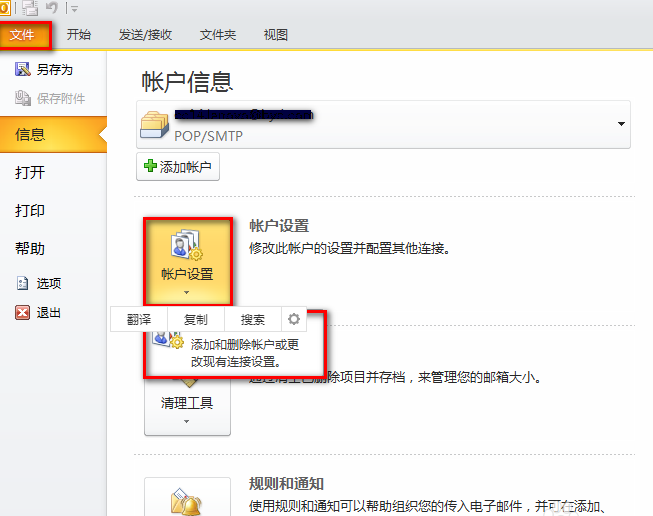Expand the POP/SMTP account selector dropdown

622,124
